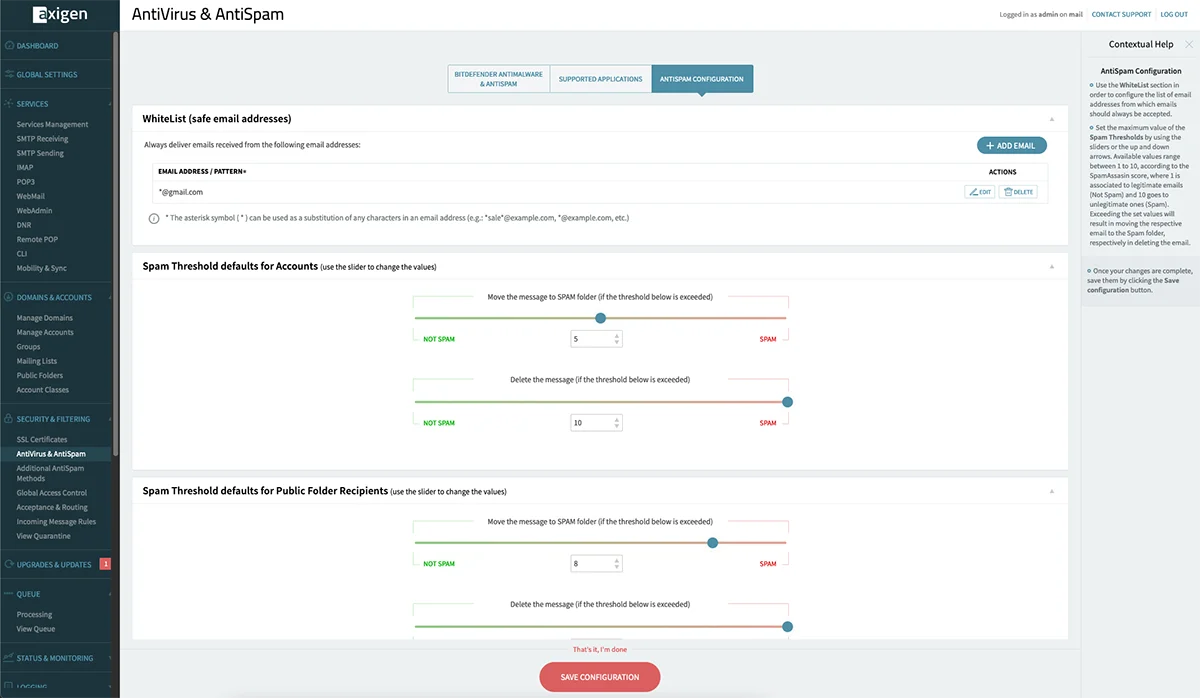Viewport: 1200px width, 698px height.
Task: Click the Accounts delete threshold field showing 10
Action: pos(590,423)
